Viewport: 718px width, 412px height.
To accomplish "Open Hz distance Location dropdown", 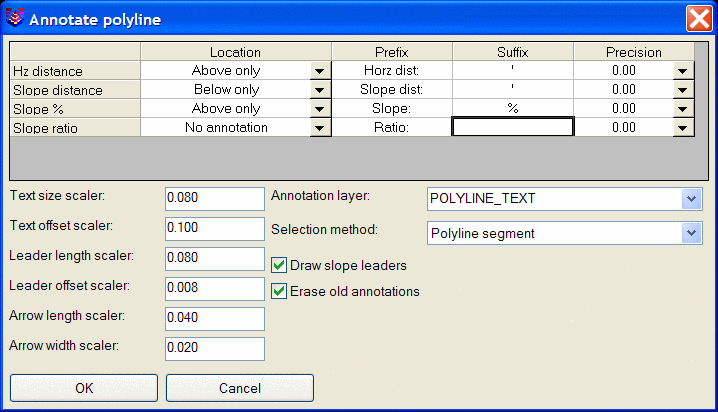I will [x=320, y=71].
